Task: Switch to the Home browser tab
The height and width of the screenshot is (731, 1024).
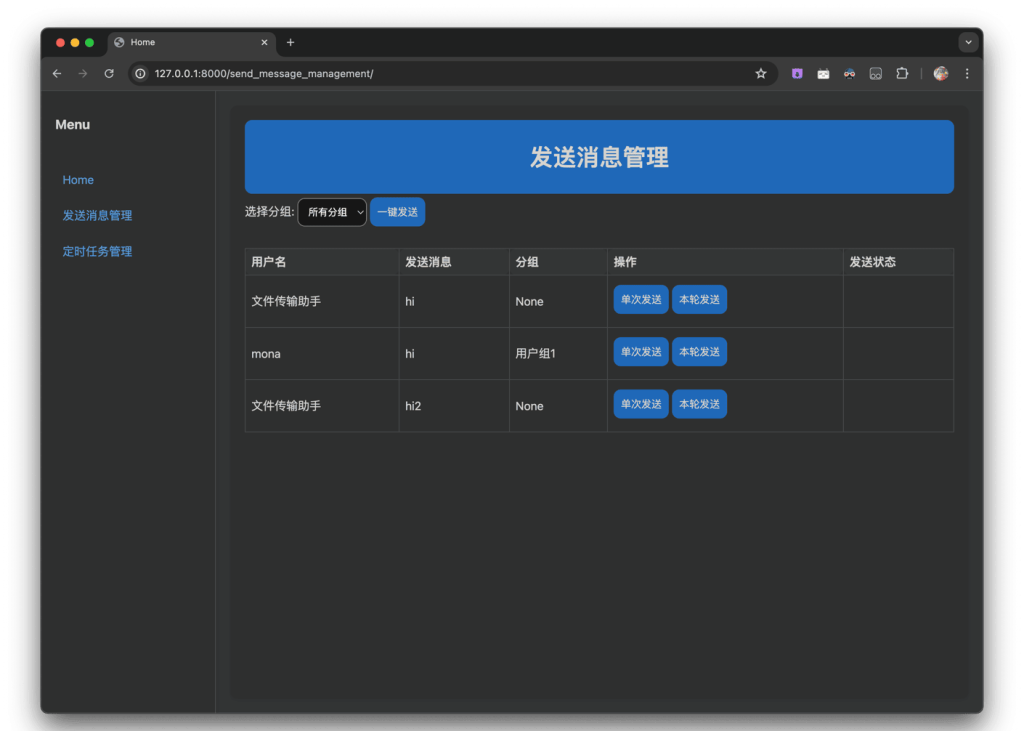Action: click(x=180, y=42)
